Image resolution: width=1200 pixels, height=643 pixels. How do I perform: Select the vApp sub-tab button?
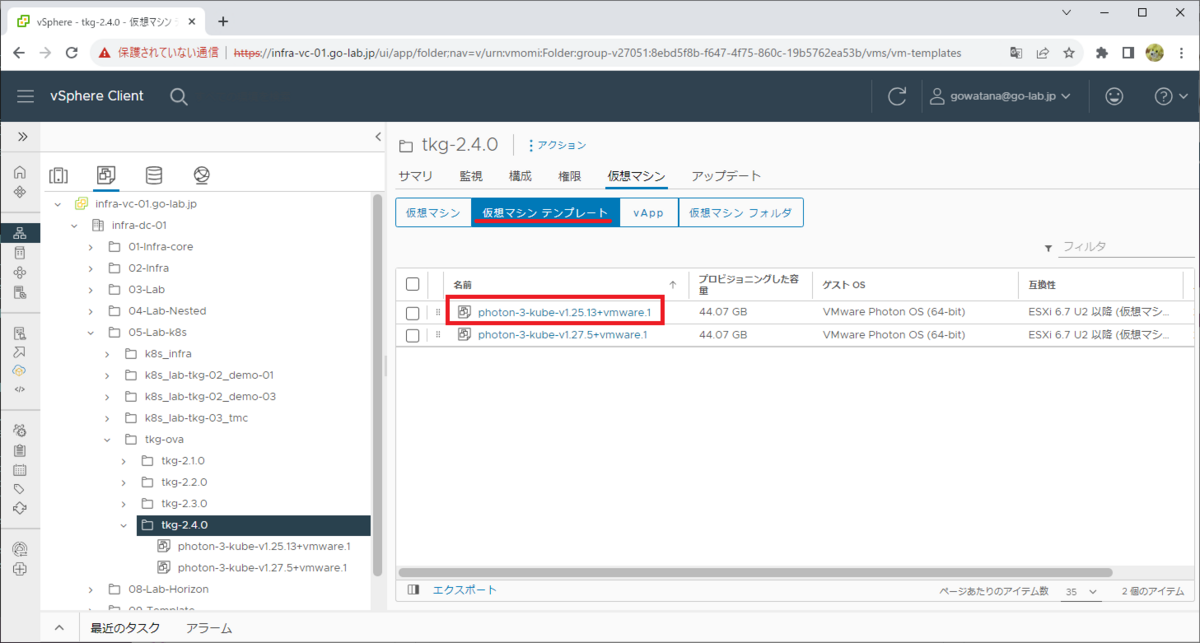[648, 213]
